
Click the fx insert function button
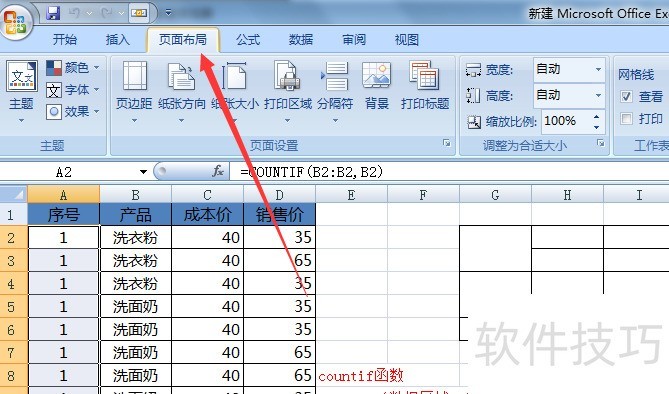point(218,172)
